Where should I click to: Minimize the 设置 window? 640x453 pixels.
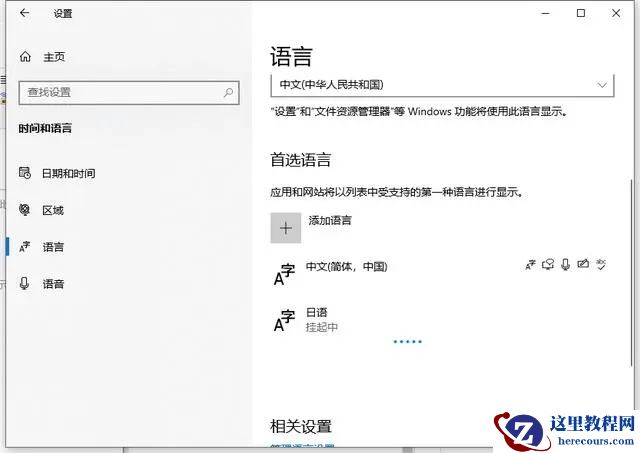(x=545, y=13)
